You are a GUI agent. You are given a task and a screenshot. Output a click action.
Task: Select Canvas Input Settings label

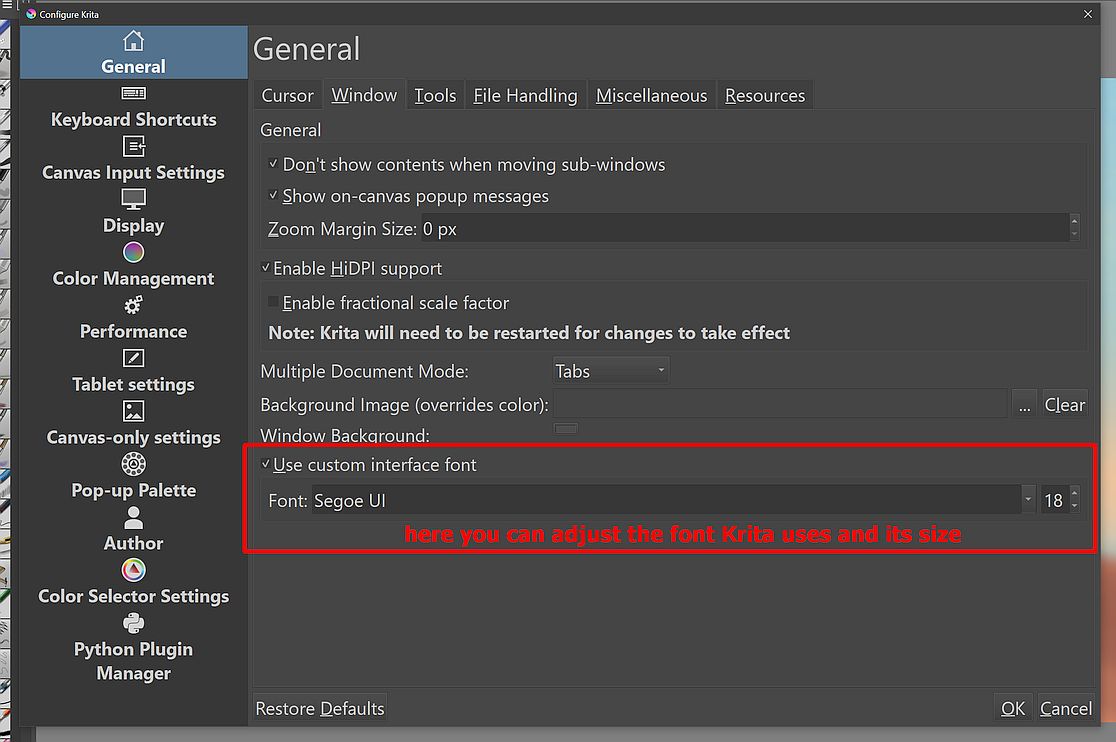pos(133,172)
